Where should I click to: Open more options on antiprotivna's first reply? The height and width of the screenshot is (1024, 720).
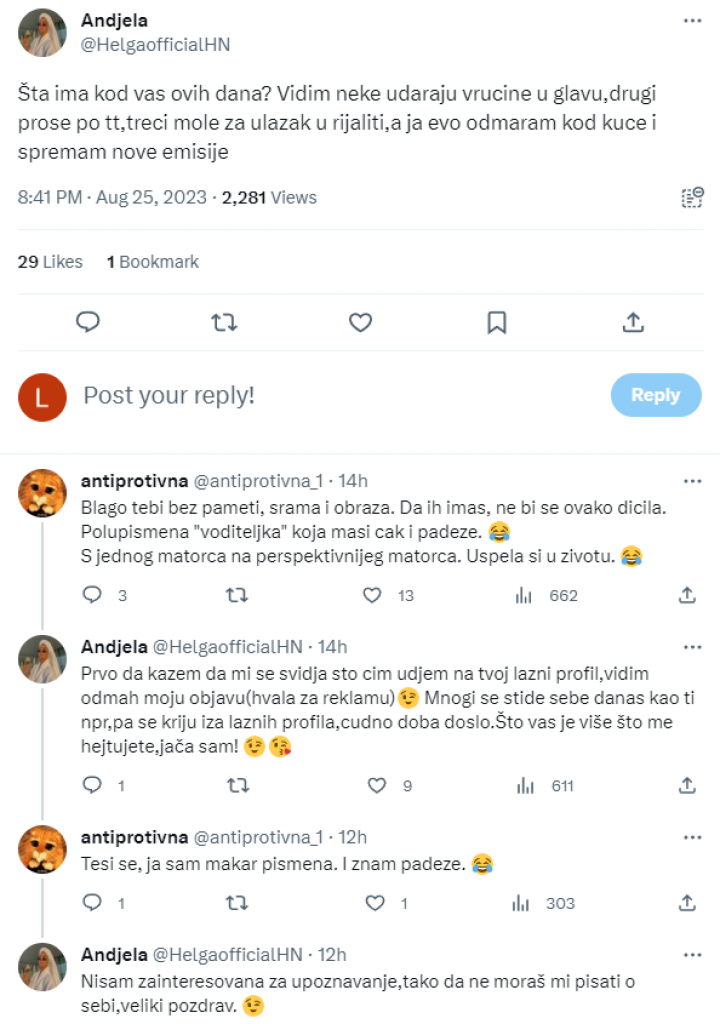(x=691, y=480)
